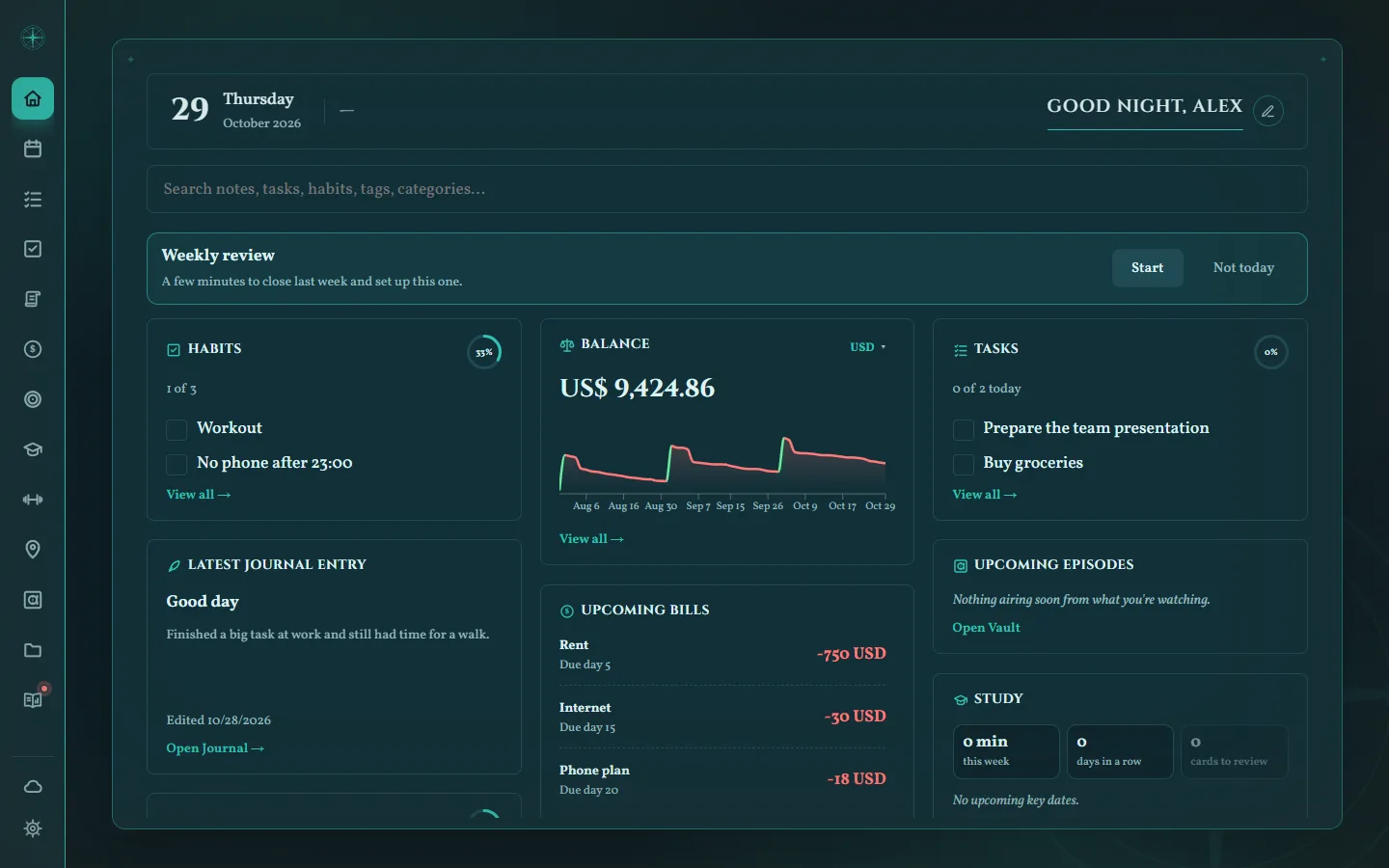Tick the No phone after 23:00 habit
Screen dimensions: 1389x868
pos(177,464)
